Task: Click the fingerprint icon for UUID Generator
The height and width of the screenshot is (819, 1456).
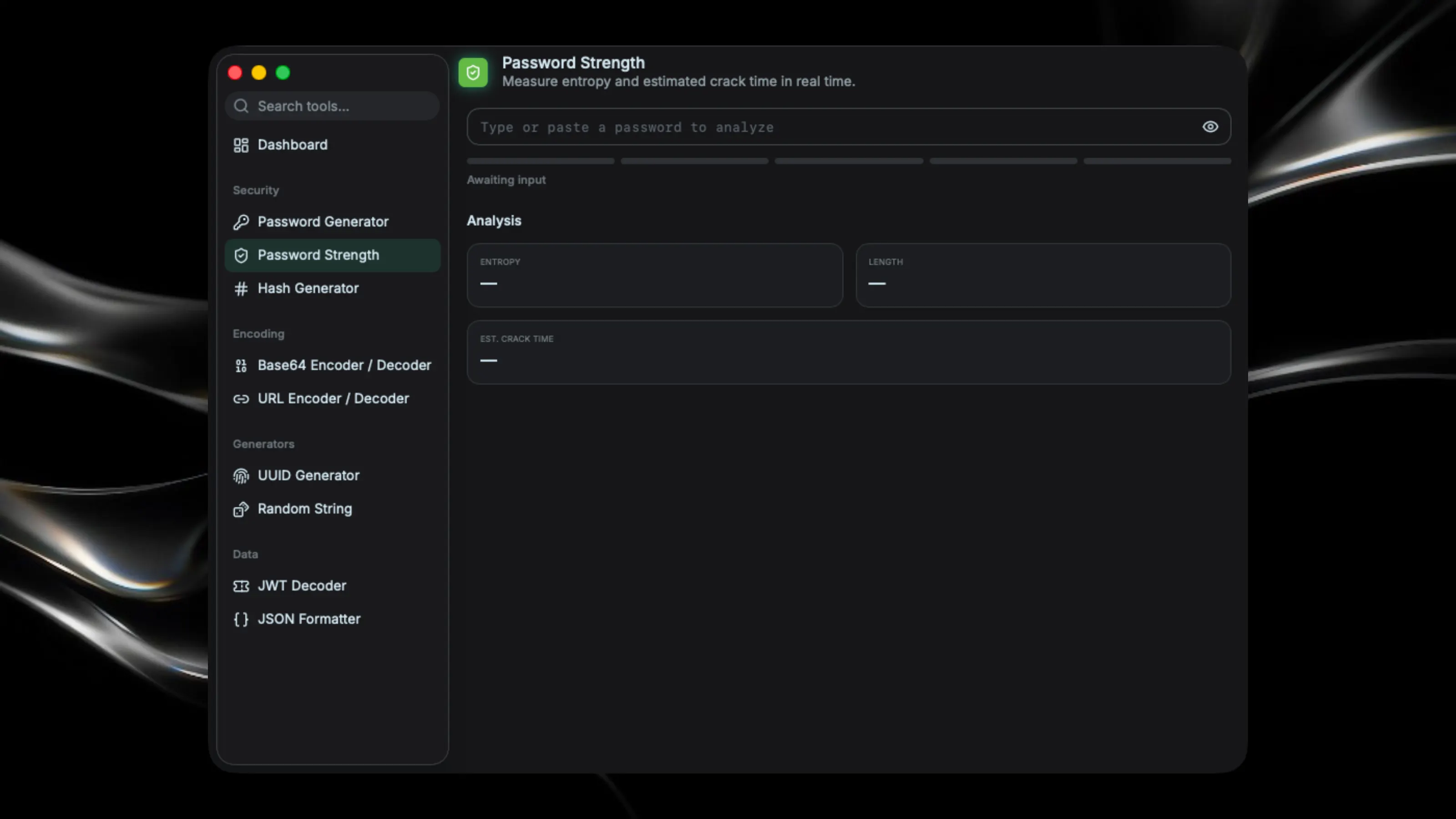Action: coord(241,476)
